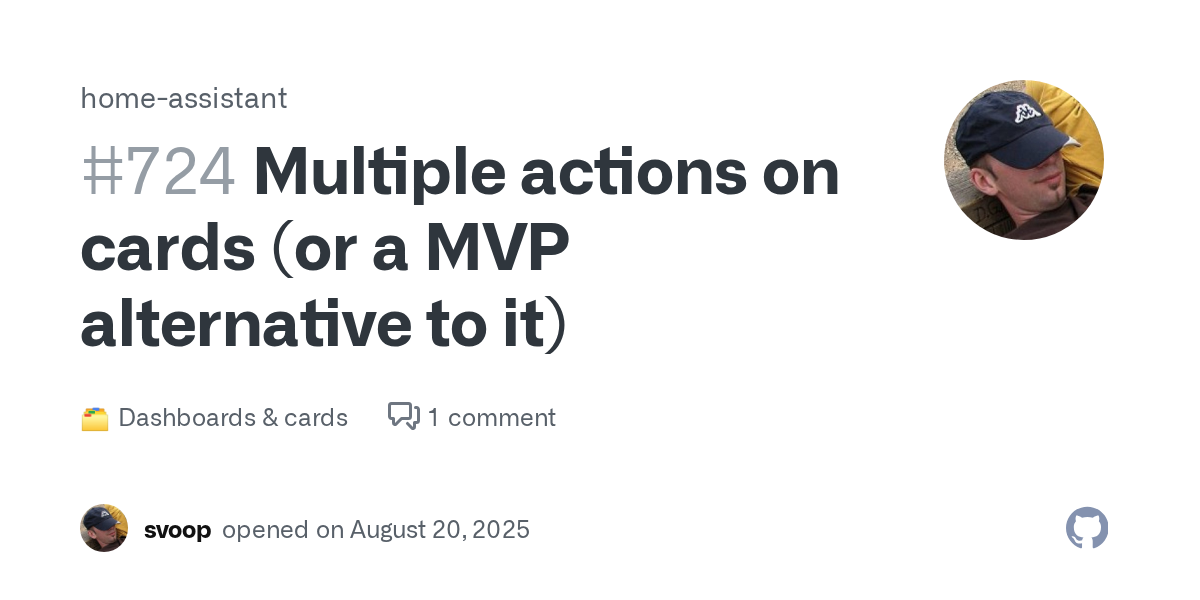Open the svoop username

(177, 530)
